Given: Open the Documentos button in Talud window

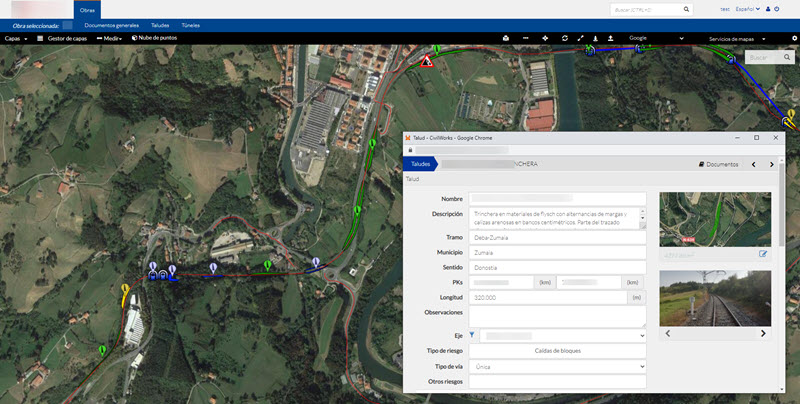Looking at the screenshot, I should [718, 164].
